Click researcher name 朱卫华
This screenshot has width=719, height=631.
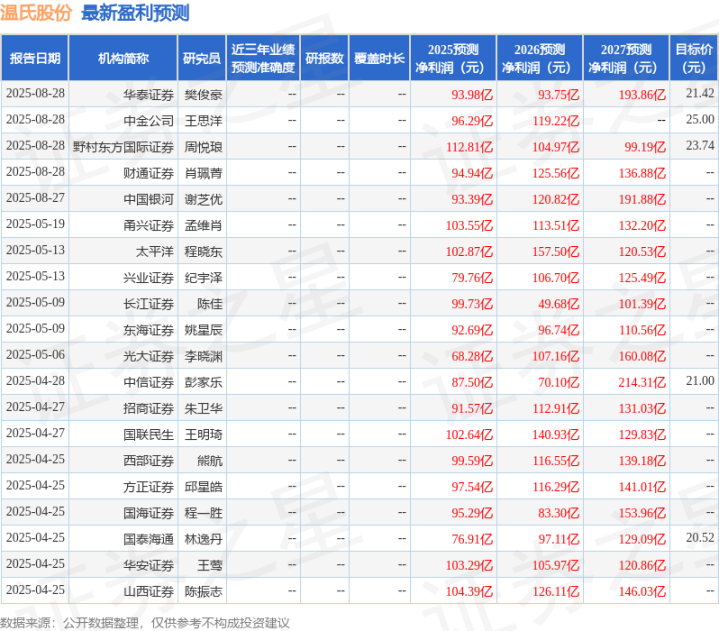coord(203,409)
